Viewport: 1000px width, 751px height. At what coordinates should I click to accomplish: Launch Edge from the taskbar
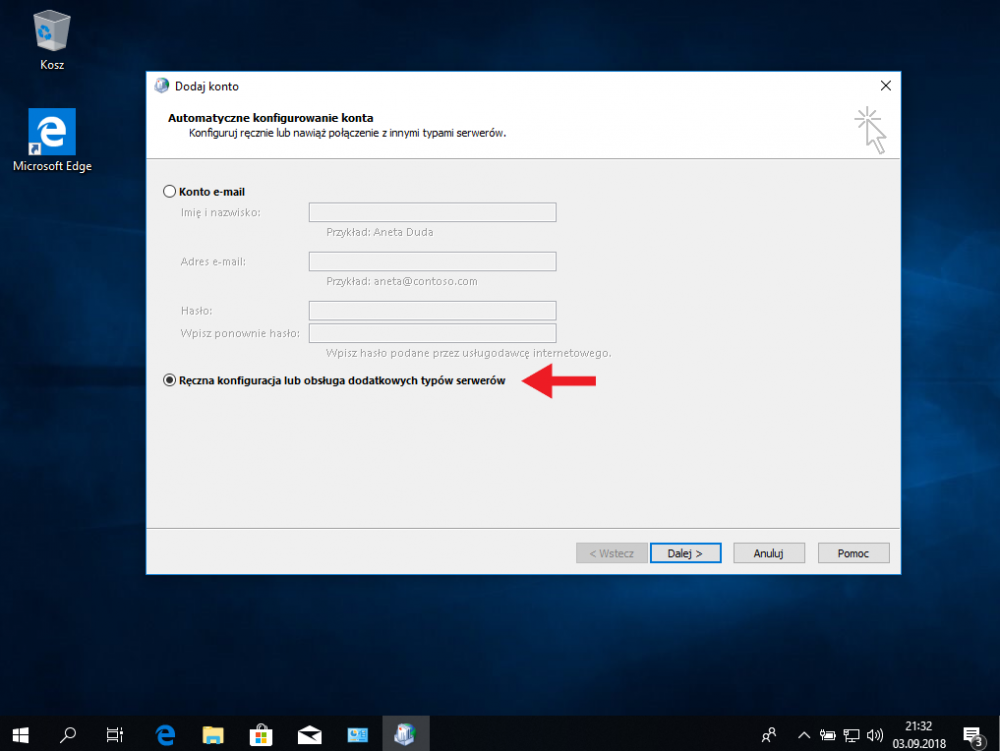(x=166, y=735)
